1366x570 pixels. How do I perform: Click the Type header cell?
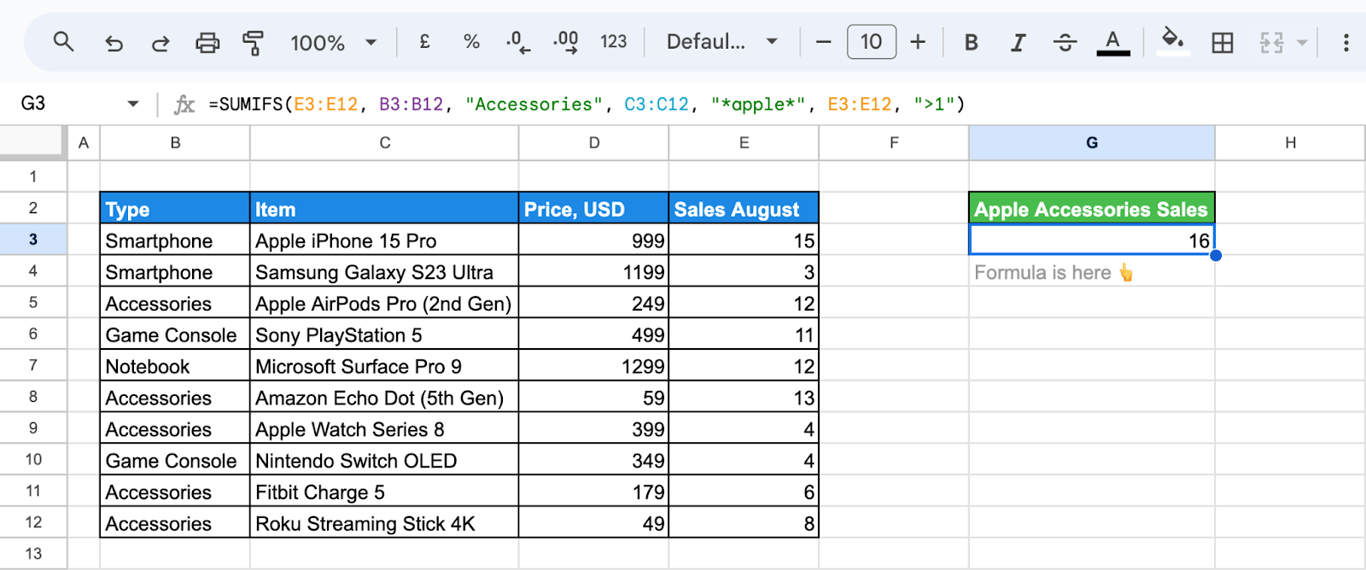175,209
